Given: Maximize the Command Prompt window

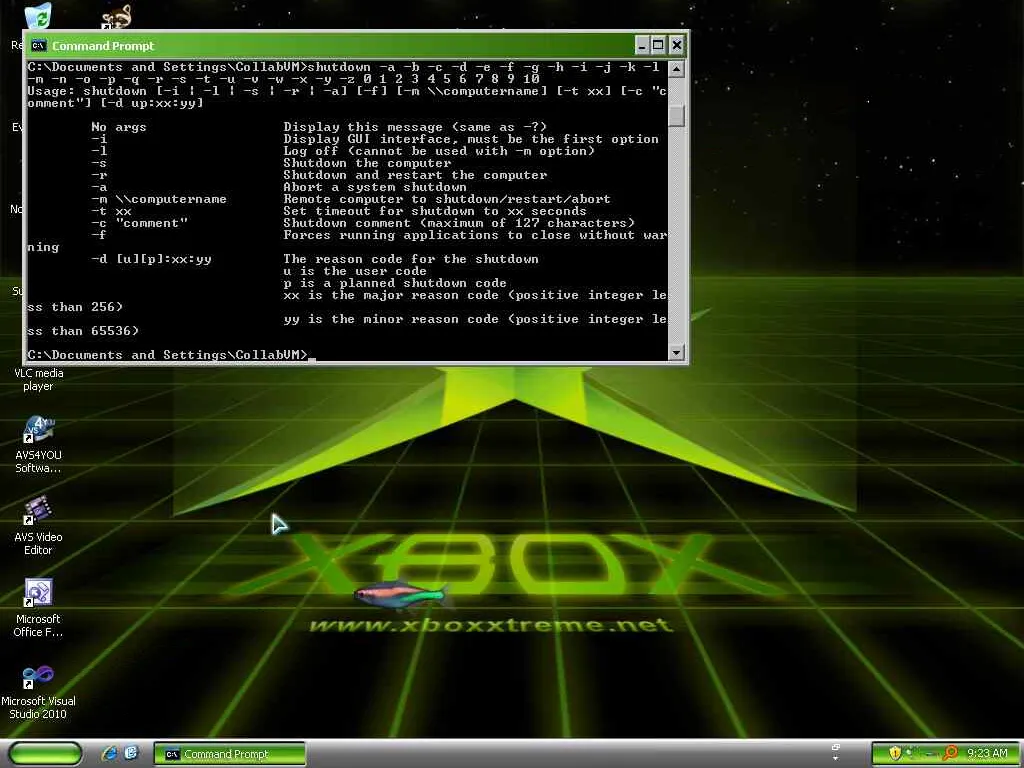Looking at the screenshot, I should [x=658, y=45].
